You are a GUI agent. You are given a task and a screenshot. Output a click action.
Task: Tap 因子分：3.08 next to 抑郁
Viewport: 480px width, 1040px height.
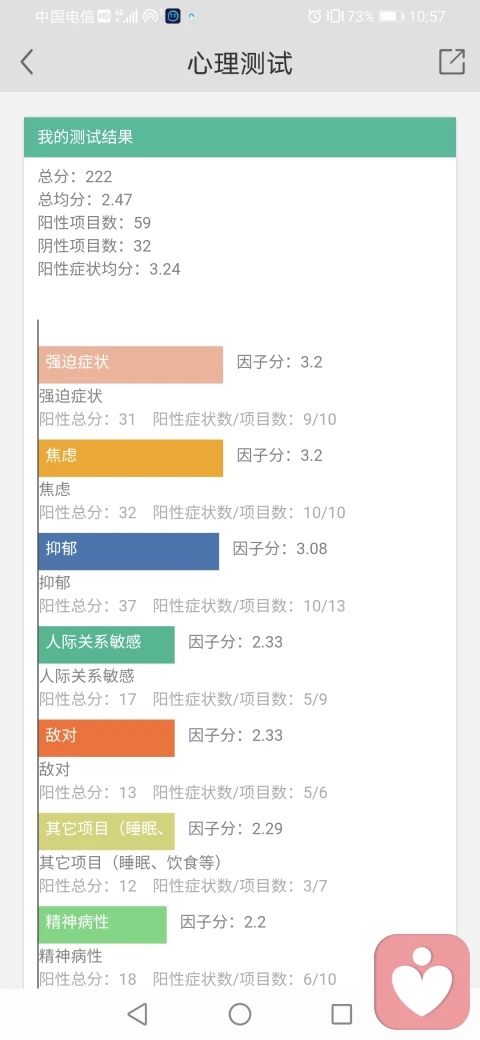280,549
